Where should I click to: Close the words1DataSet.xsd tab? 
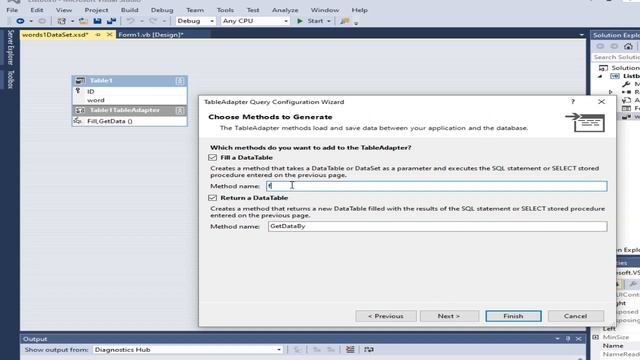pos(109,35)
